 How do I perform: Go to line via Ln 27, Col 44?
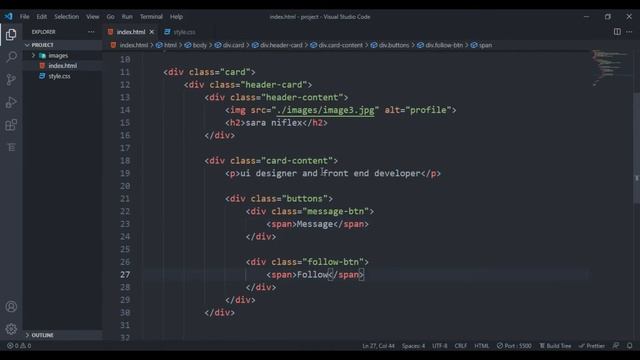coord(378,346)
